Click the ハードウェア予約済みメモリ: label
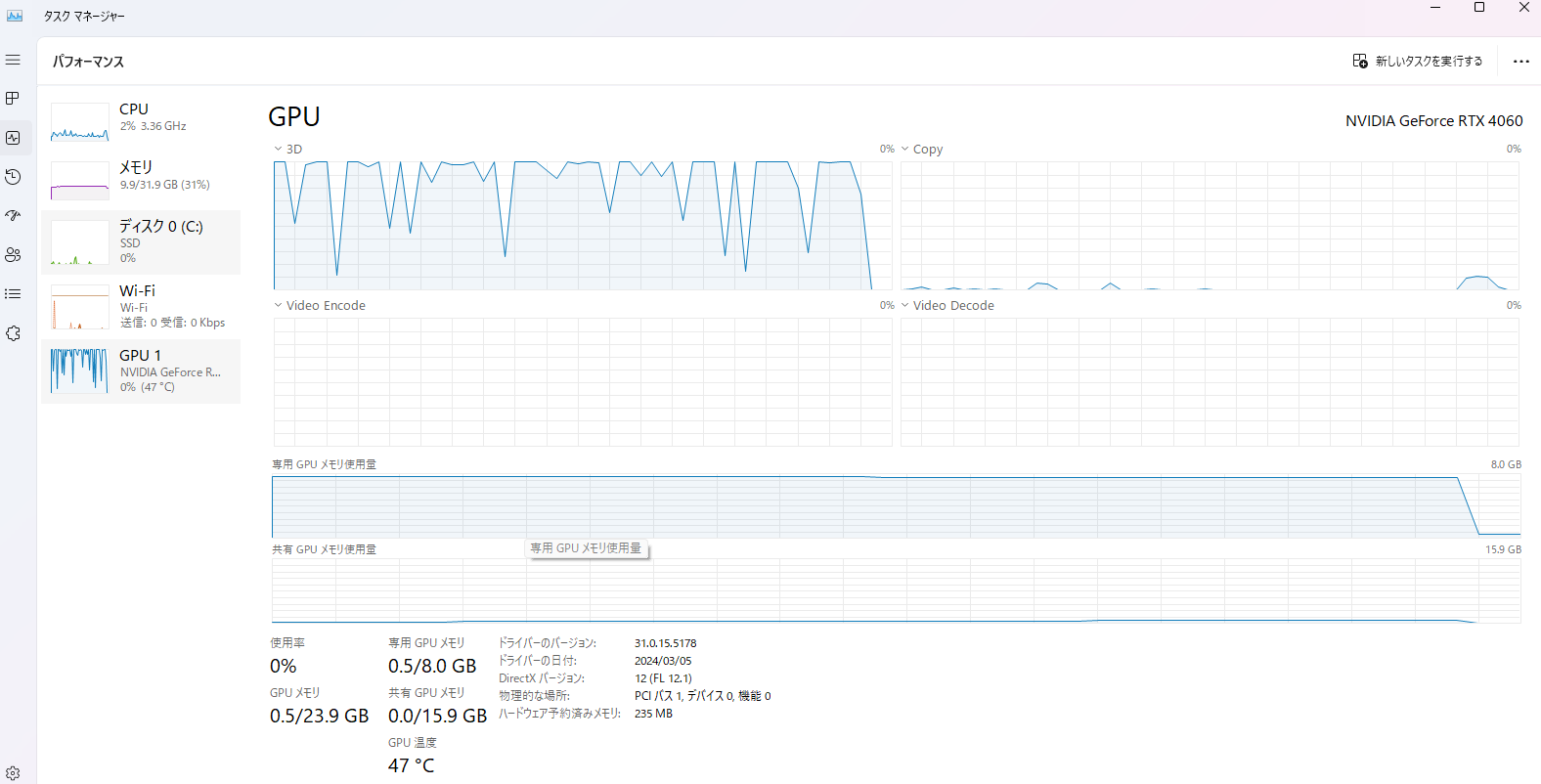Screen dimensions: 1541x784 (559, 714)
